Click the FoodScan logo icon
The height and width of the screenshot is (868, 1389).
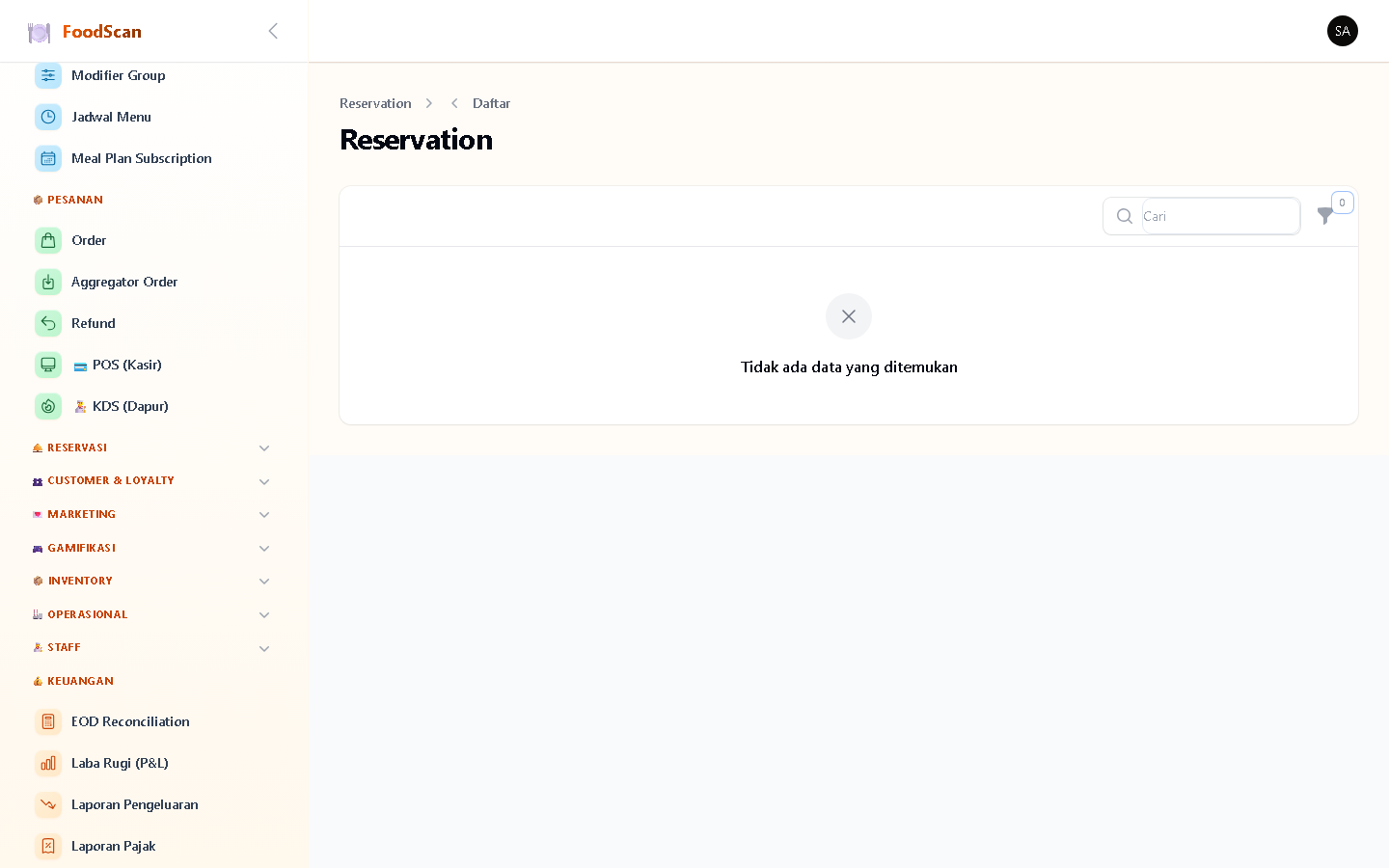click(39, 33)
